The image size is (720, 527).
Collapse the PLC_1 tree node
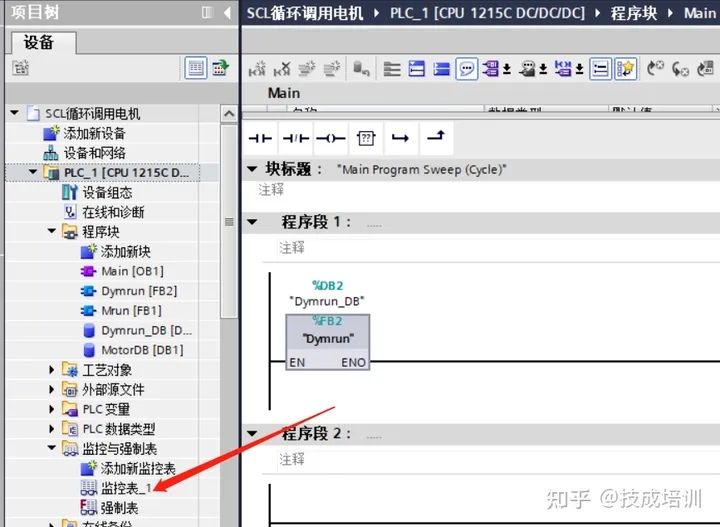(33, 172)
